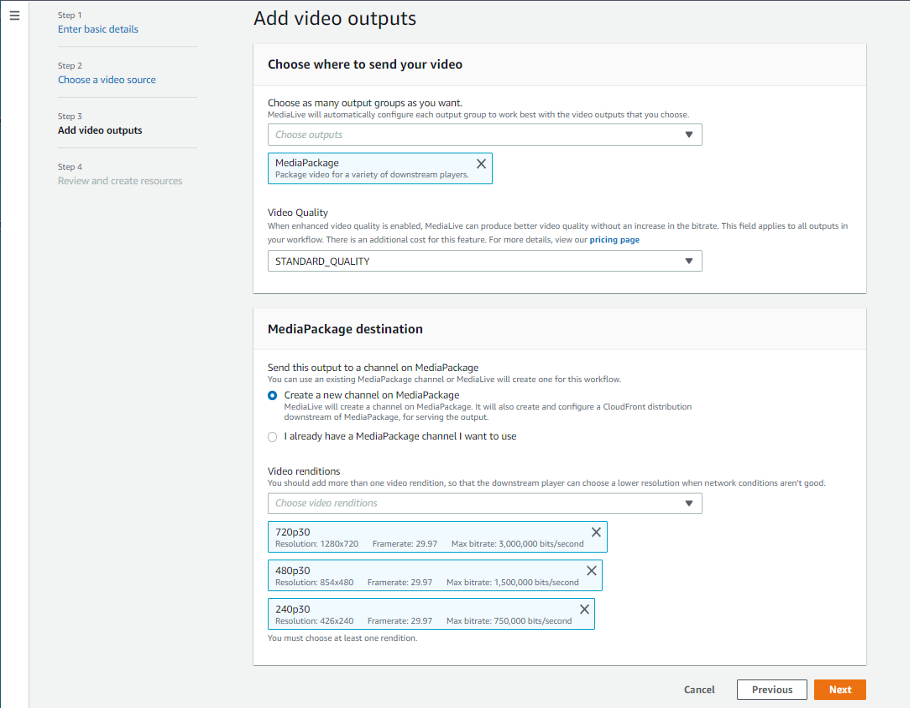Click the 480p30 rendition card
The height and width of the screenshot is (708, 910).
420,575
